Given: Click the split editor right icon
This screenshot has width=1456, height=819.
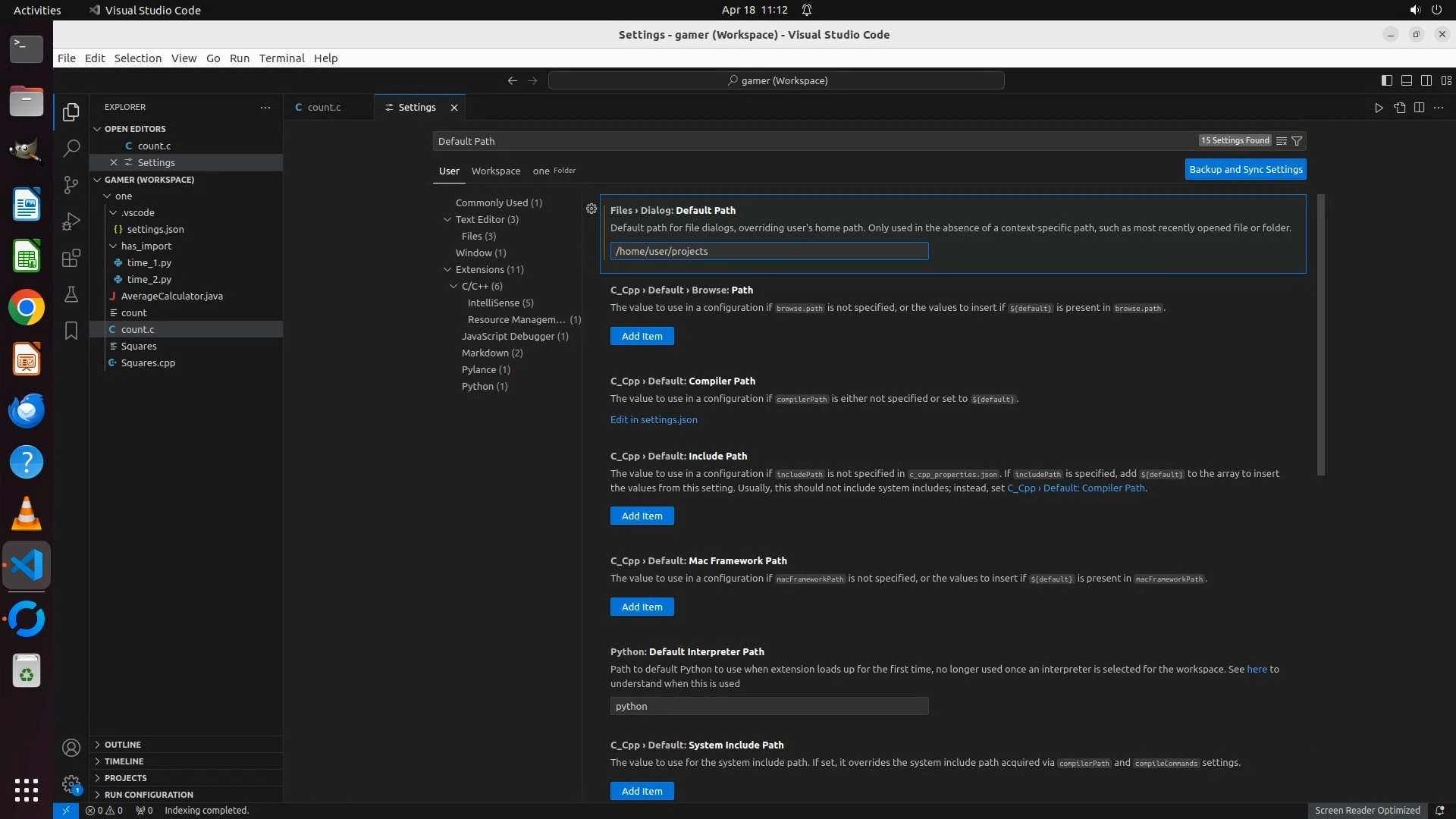Looking at the screenshot, I should pos(1419,108).
